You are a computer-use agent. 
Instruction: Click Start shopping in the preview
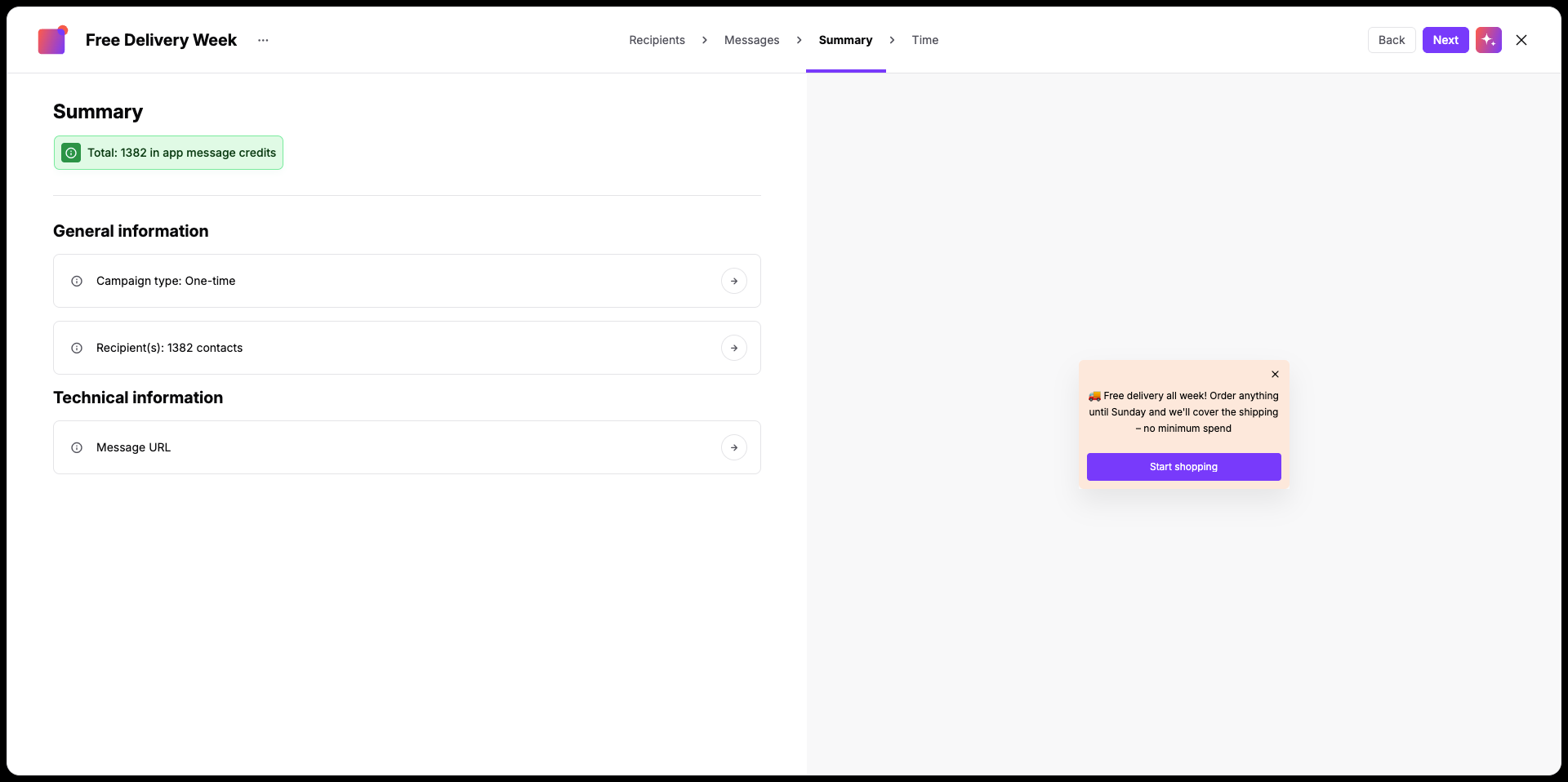pyautogui.click(x=1183, y=467)
